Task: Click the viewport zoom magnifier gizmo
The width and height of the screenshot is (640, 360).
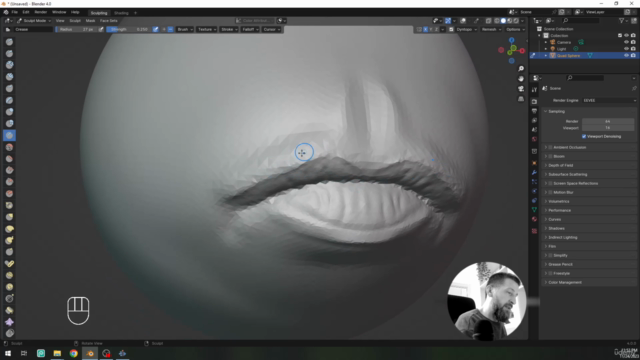Action: pos(521,69)
